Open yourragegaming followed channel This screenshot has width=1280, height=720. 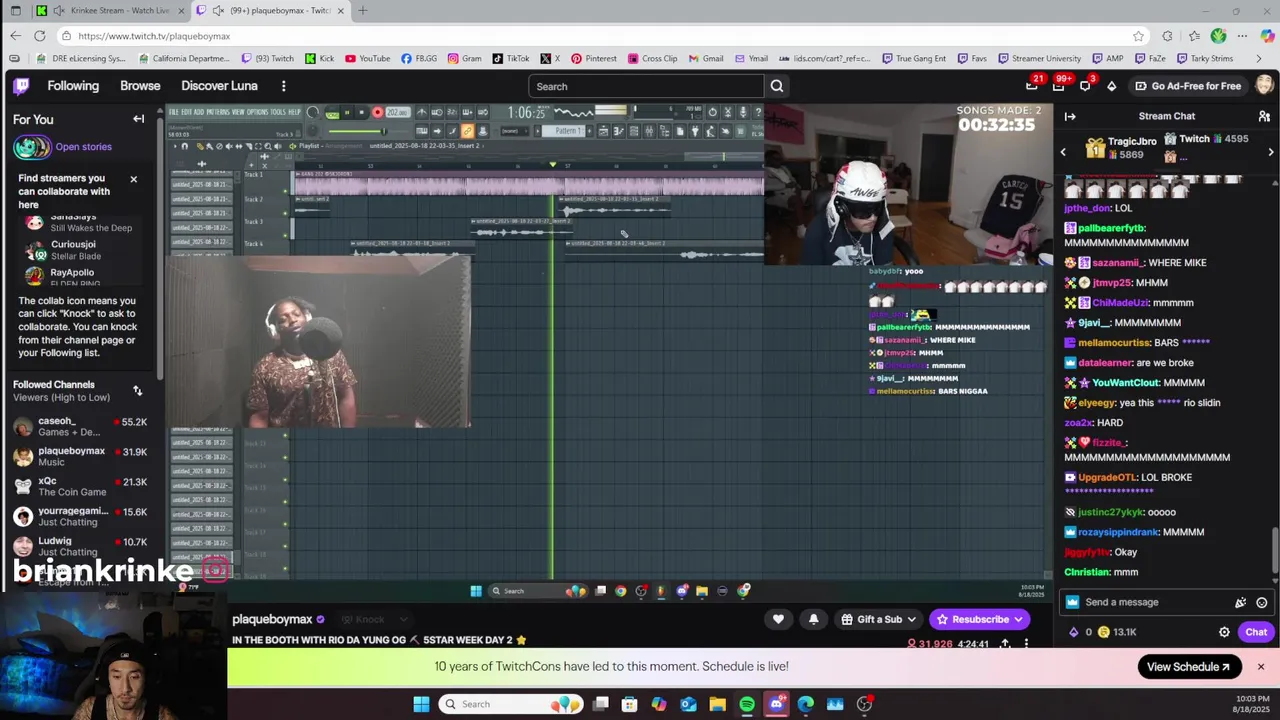tap(80, 517)
